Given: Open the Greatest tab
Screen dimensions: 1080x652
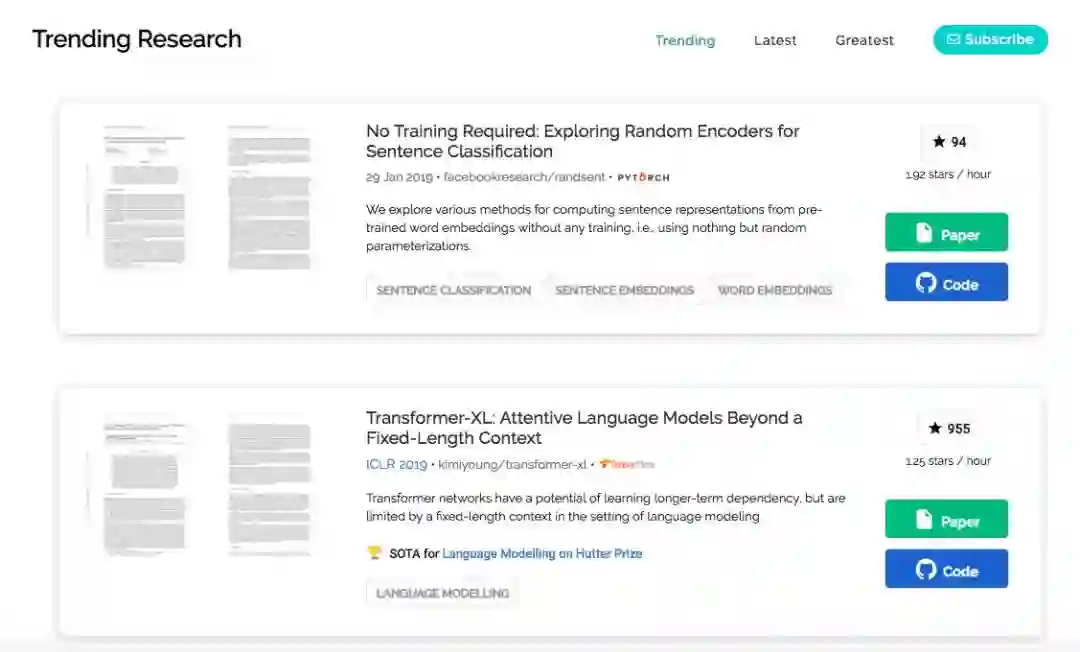Looking at the screenshot, I should [864, 41].
